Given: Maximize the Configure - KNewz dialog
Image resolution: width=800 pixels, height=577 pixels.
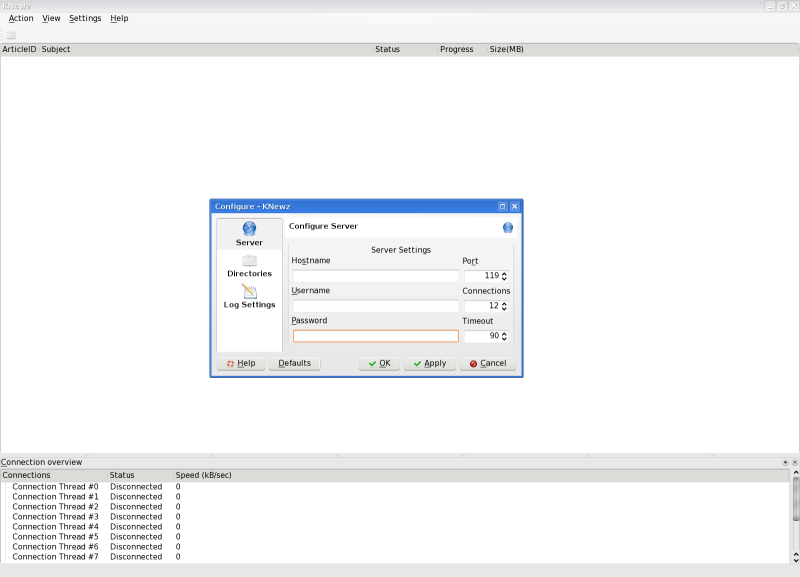Looking at the screenshot, I should (502, 206).
